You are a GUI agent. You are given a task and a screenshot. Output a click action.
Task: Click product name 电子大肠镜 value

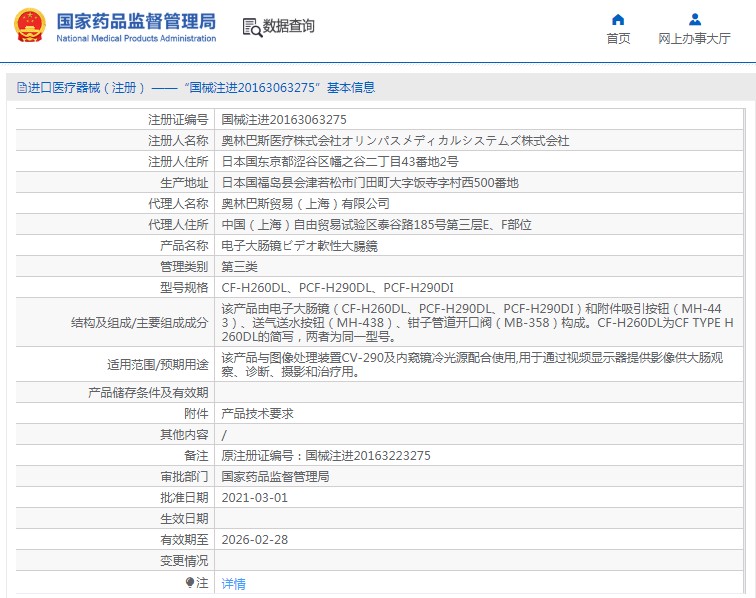coord(299,246)
